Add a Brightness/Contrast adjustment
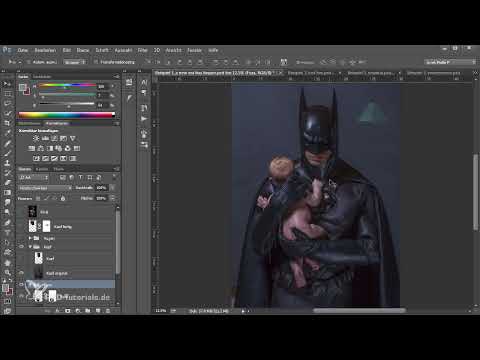480x360 pixels. (x=36, y=138)
